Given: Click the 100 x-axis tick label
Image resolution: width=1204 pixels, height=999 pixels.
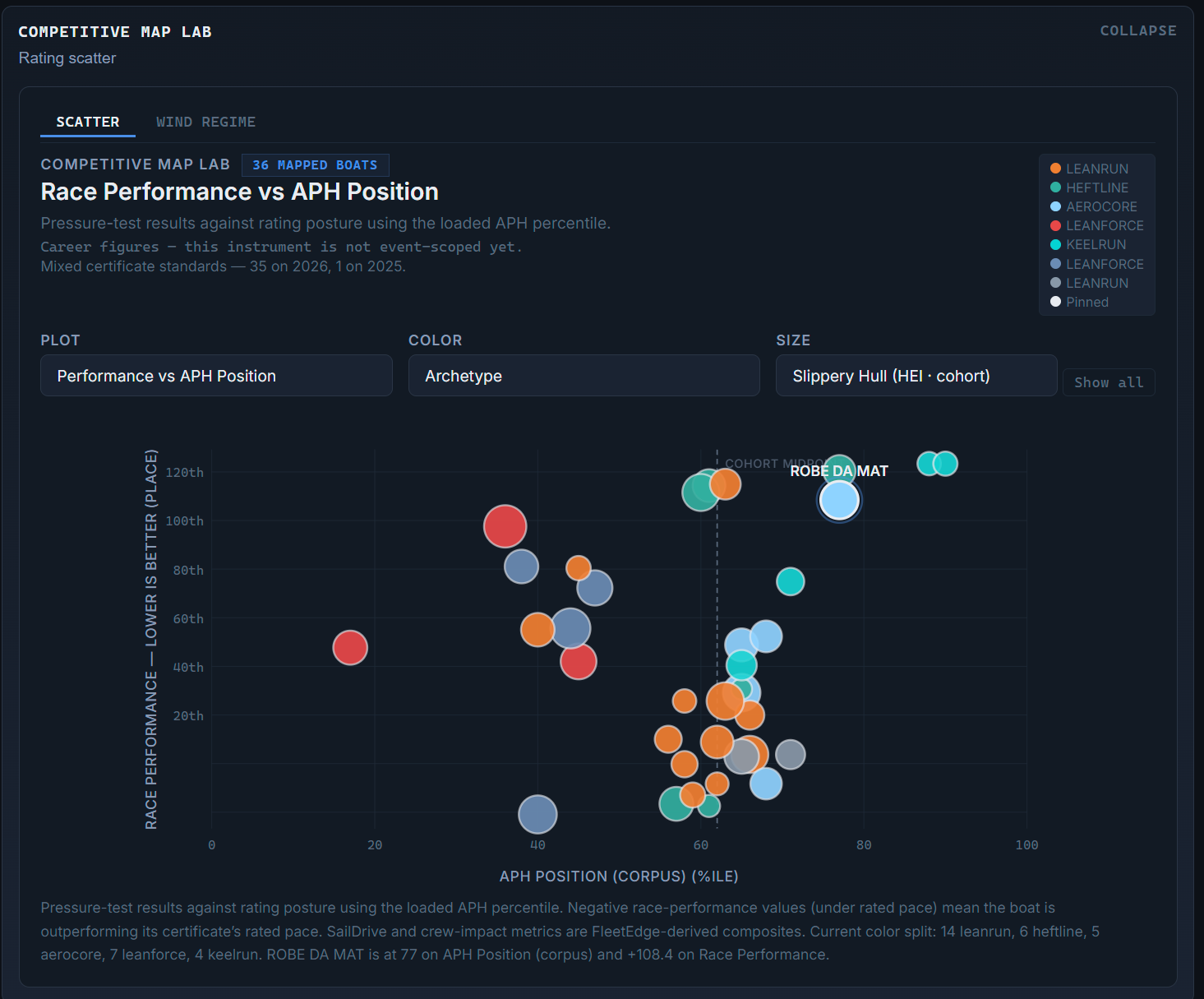Looking at the screenshot, I should pyautogui.click(x=1026, y=845).
